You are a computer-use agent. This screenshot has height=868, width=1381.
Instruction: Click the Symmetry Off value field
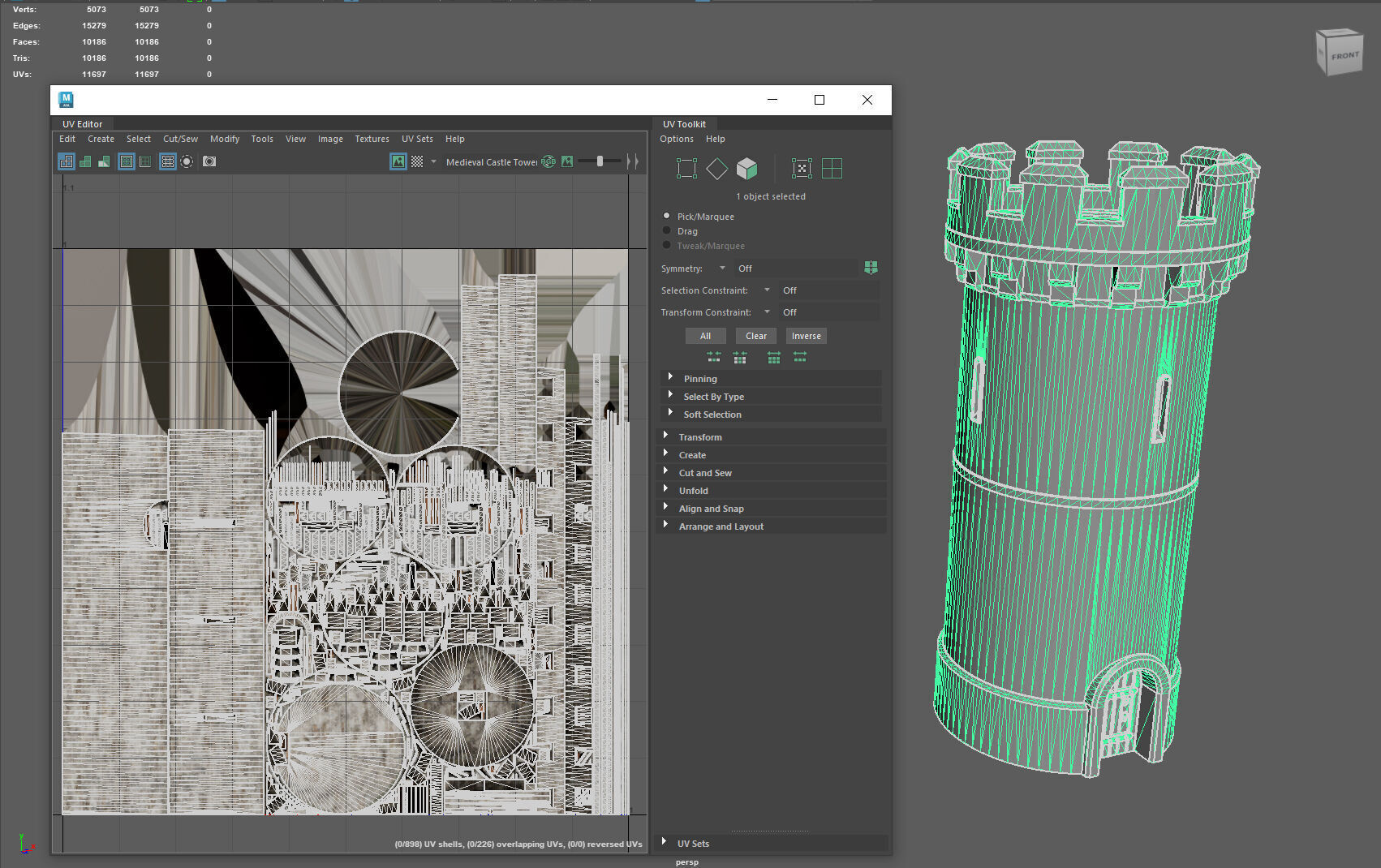(x=796, y=268)
